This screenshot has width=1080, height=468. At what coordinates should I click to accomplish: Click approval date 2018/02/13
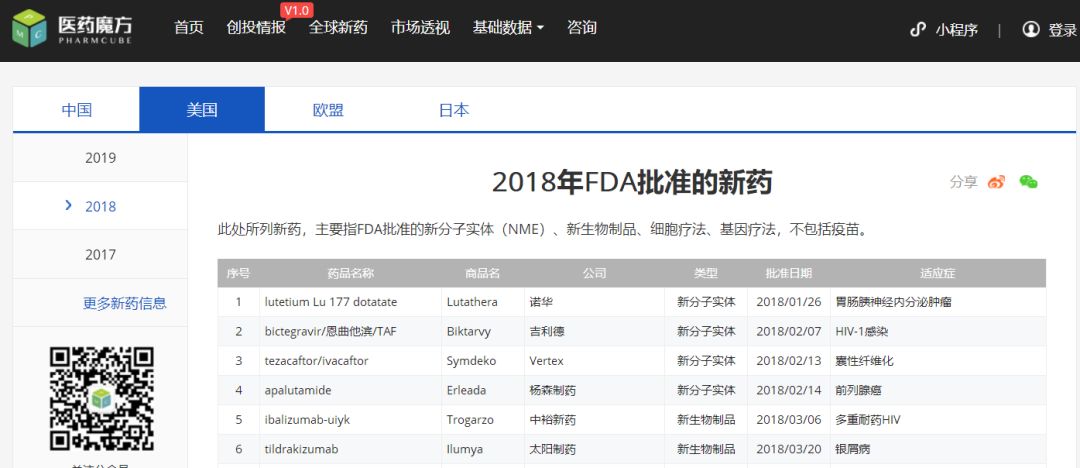click(789, 361)
